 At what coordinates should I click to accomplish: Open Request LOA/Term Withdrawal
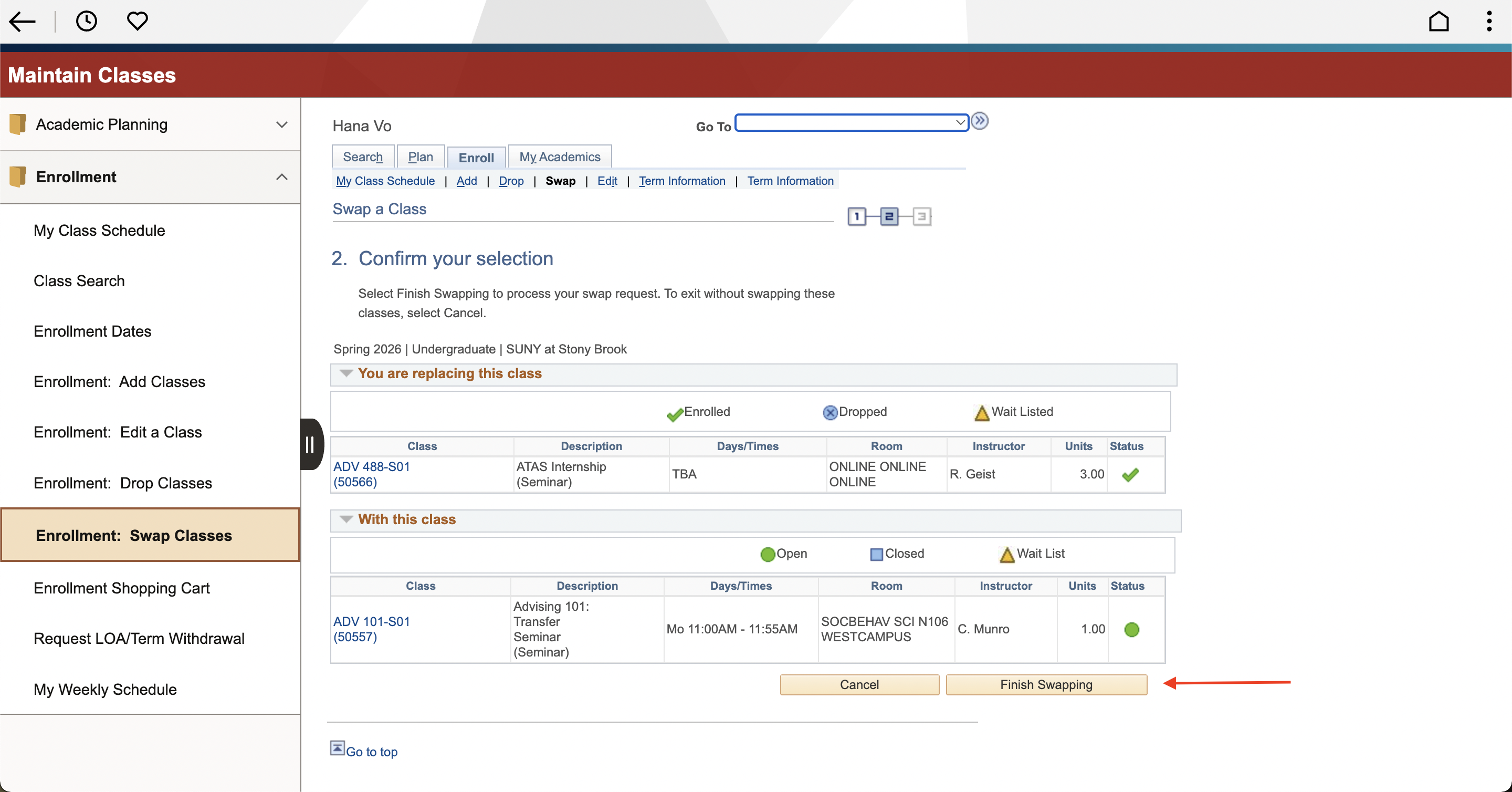(139, 638)
